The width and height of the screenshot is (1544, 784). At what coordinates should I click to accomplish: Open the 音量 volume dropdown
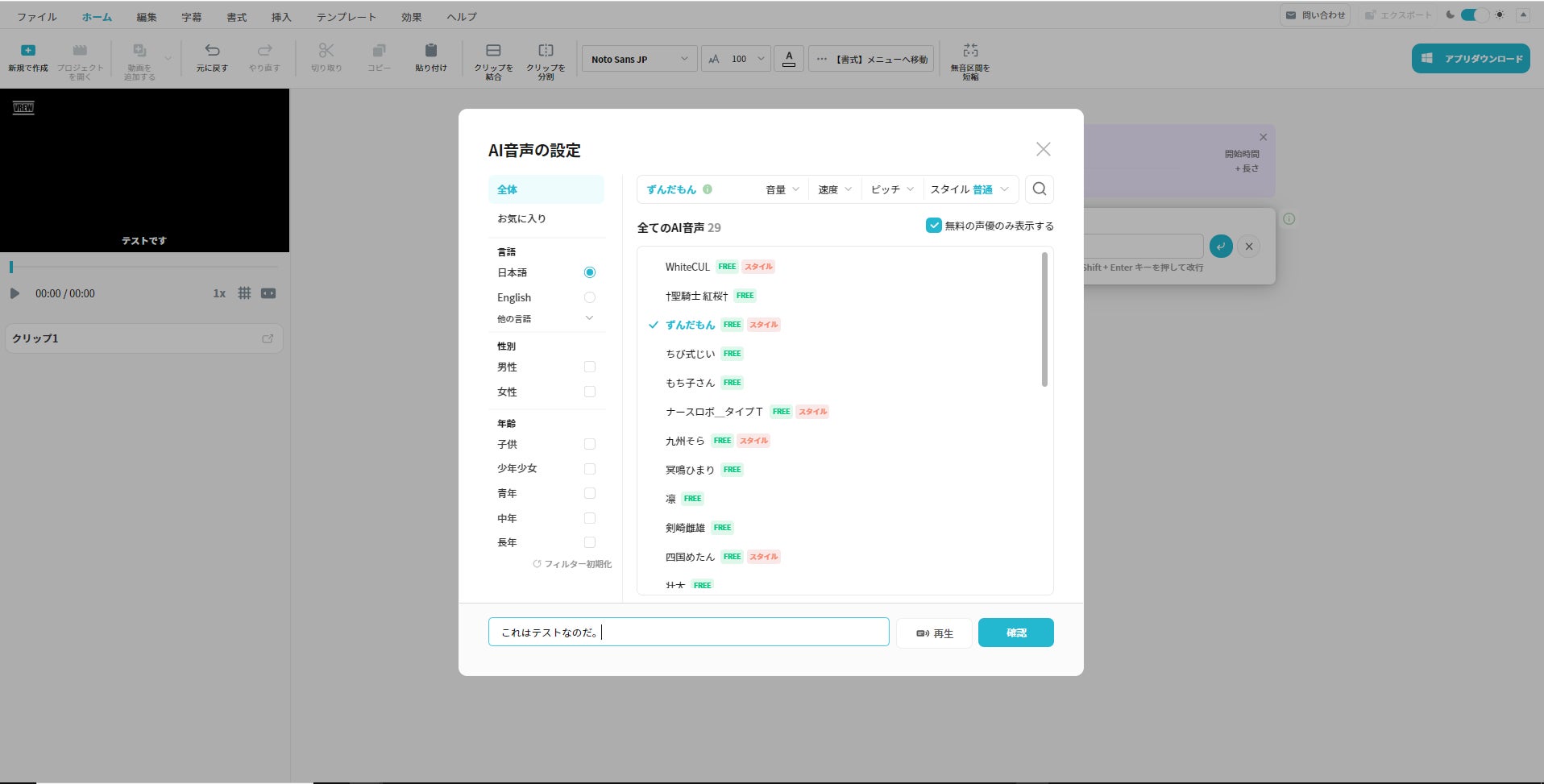[x=782, y=189]
